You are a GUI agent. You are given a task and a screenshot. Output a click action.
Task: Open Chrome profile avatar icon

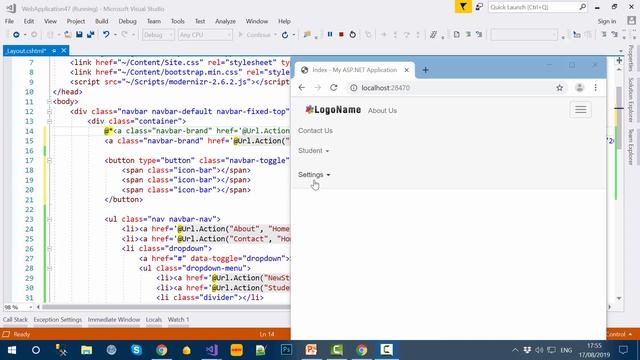coord(579,88)
